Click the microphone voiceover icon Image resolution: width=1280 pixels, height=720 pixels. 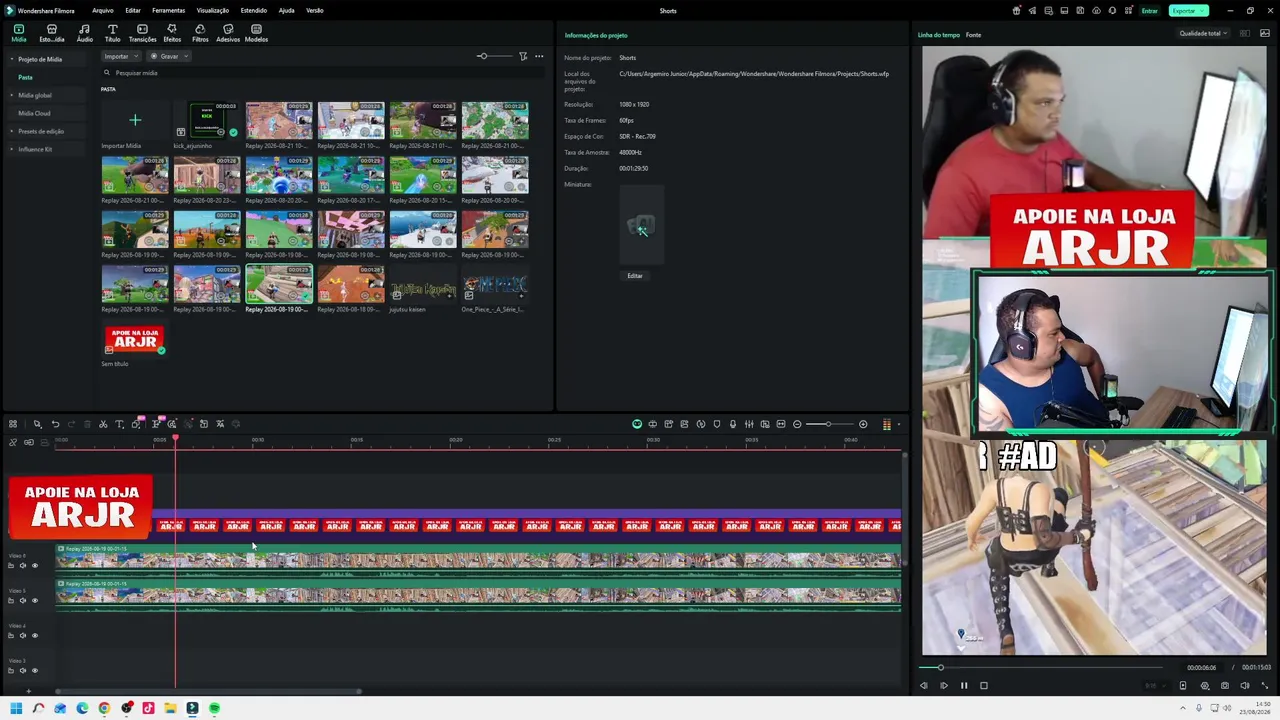[x=733, y=424]
